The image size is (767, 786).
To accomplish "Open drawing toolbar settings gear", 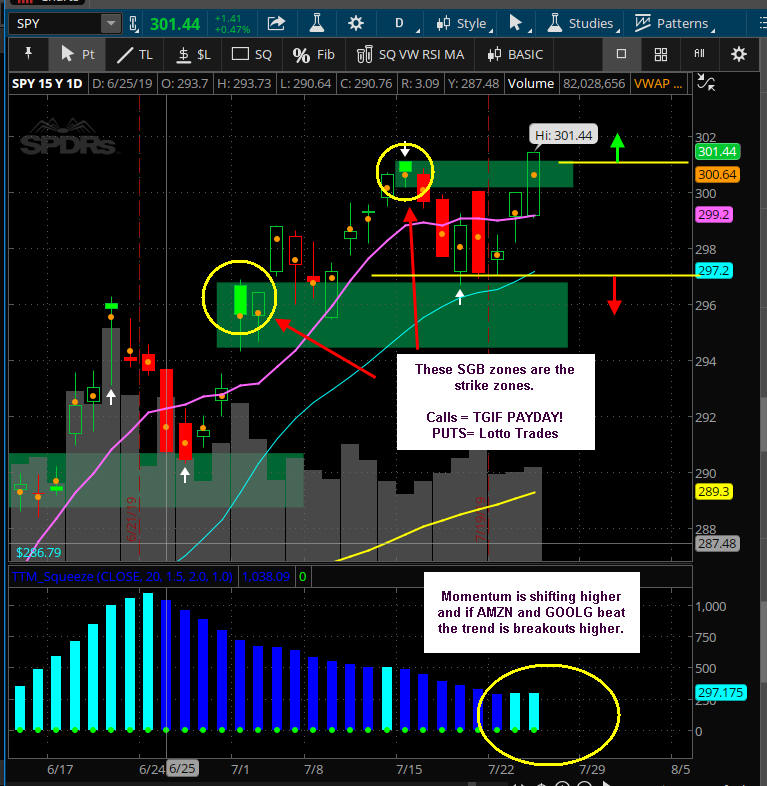I will (738, 54).
